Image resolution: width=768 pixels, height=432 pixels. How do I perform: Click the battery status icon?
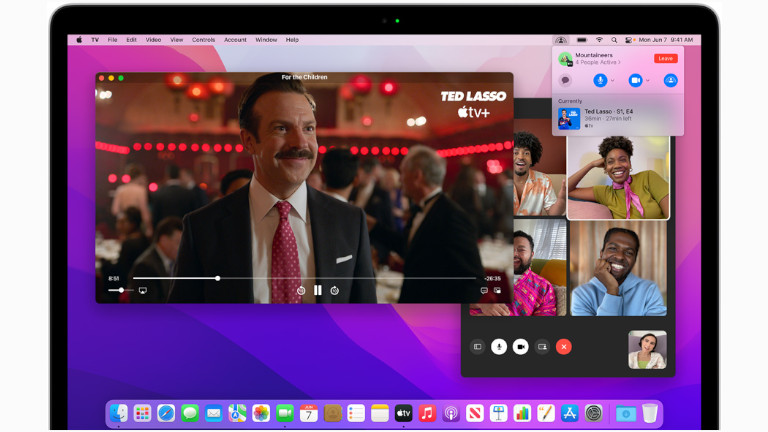[582, 40]
